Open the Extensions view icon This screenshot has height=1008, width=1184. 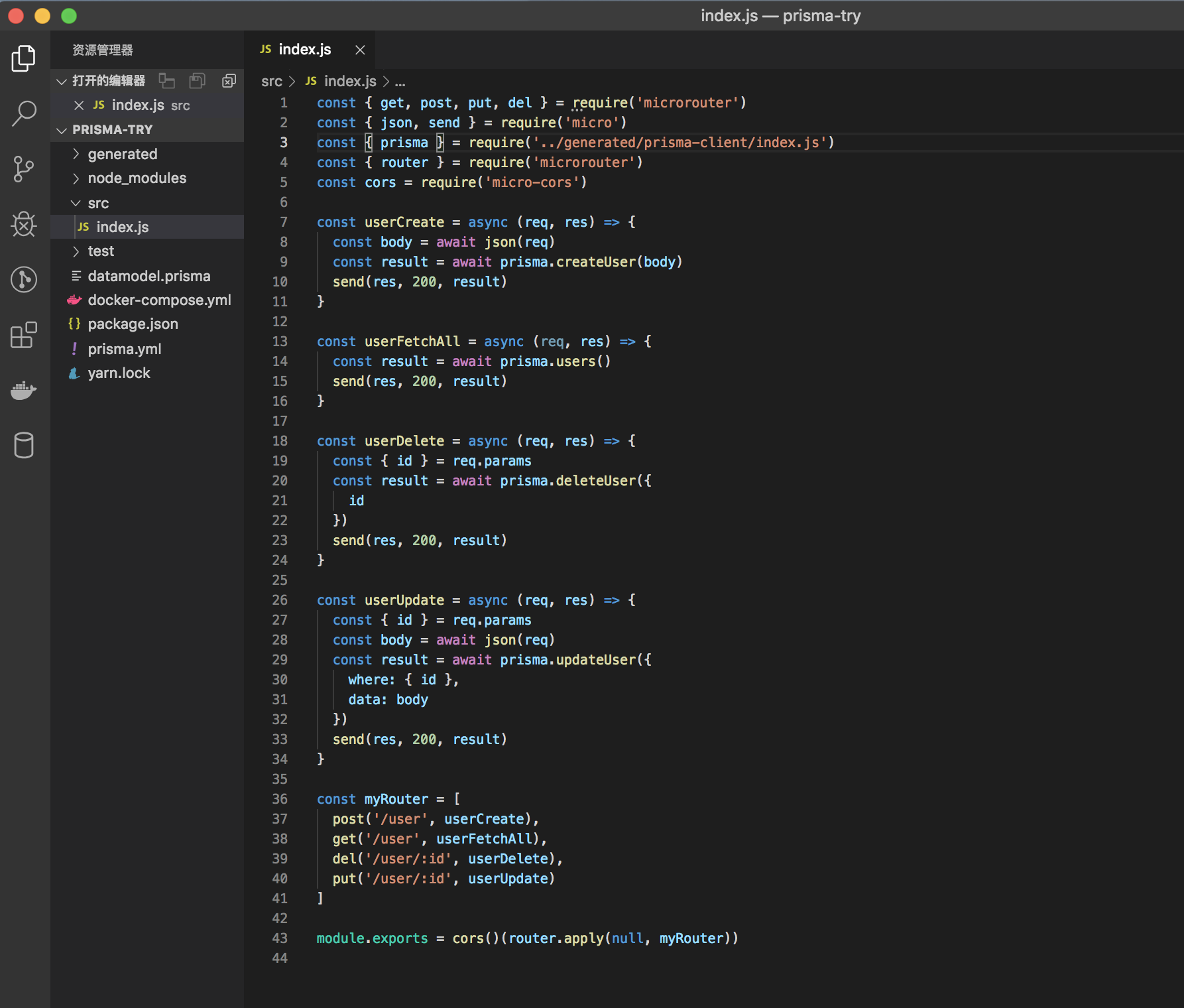click(24, 335)
